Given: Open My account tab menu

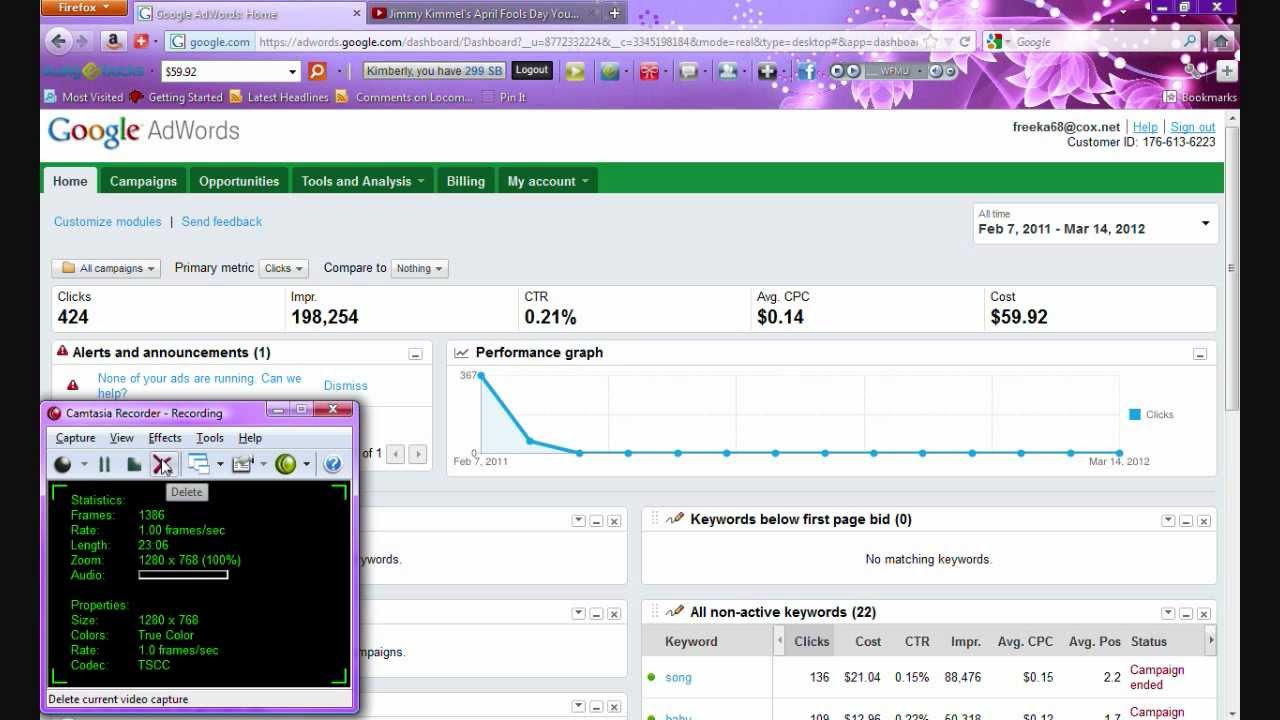Looking at the screenshot, I should pos(548,181).
